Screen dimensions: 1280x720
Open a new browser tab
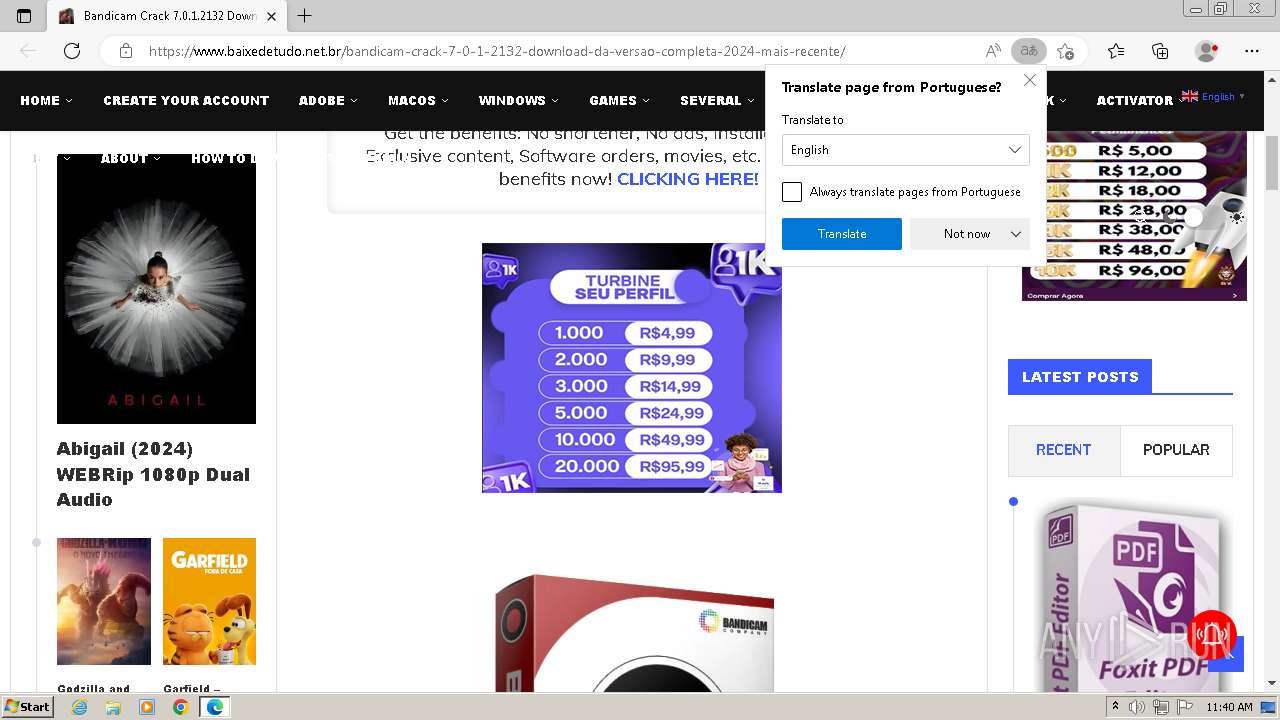(x=305, y=16)
